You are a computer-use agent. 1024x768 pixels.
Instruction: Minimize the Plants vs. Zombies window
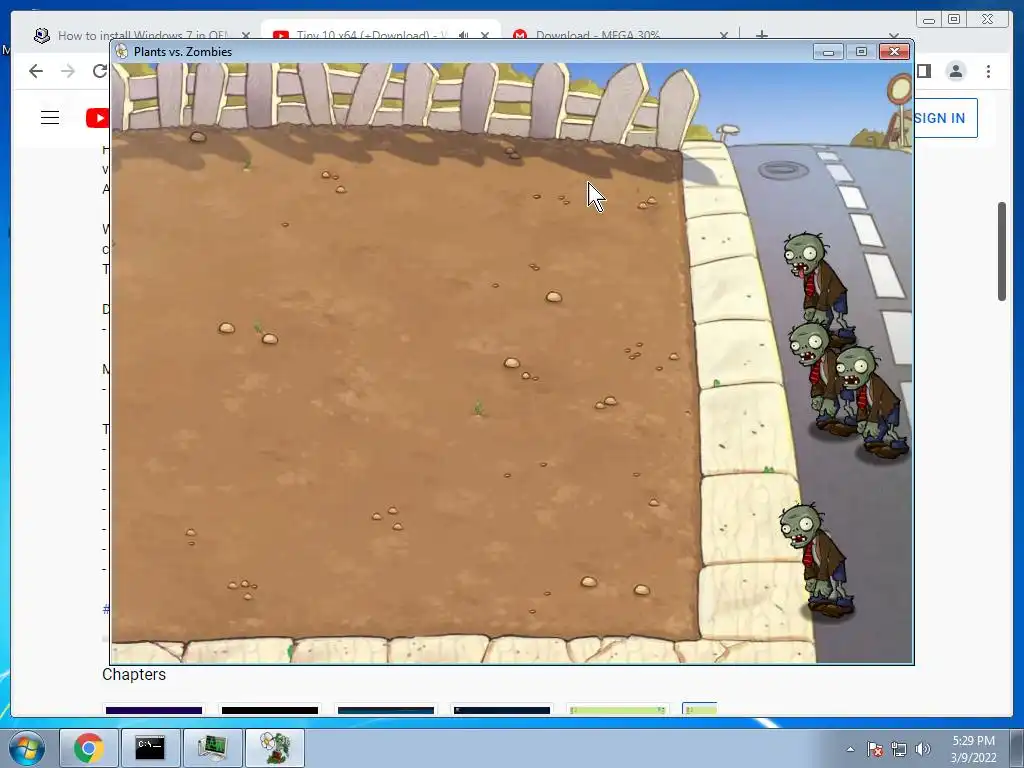coord(828,52)
